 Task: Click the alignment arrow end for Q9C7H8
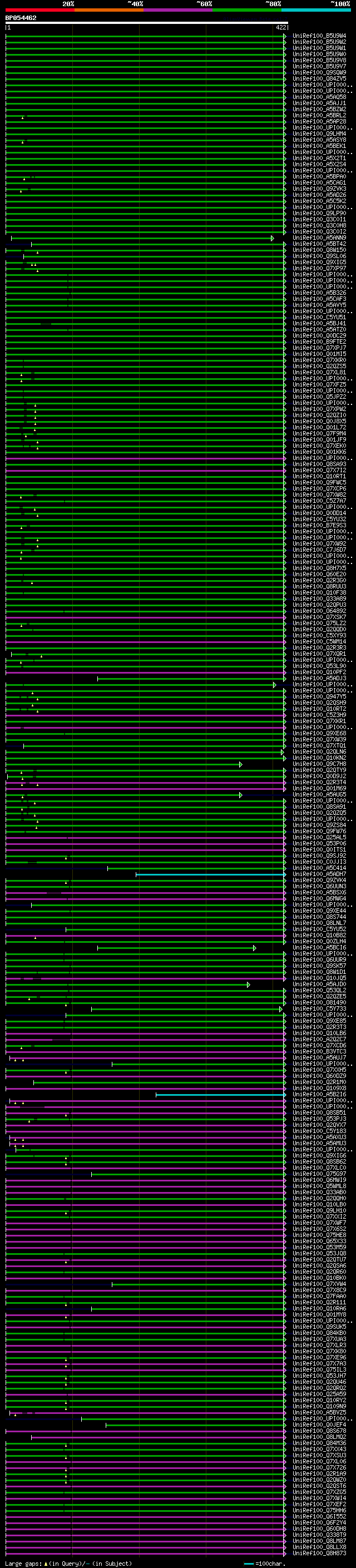tap(241, 764)
